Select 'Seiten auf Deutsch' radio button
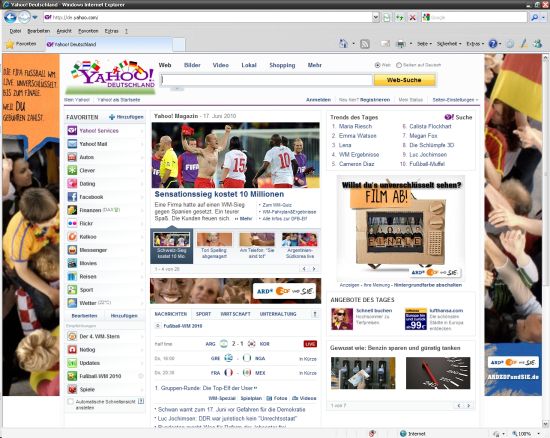The height and width of the screenshot is (438, 550). 399,65
